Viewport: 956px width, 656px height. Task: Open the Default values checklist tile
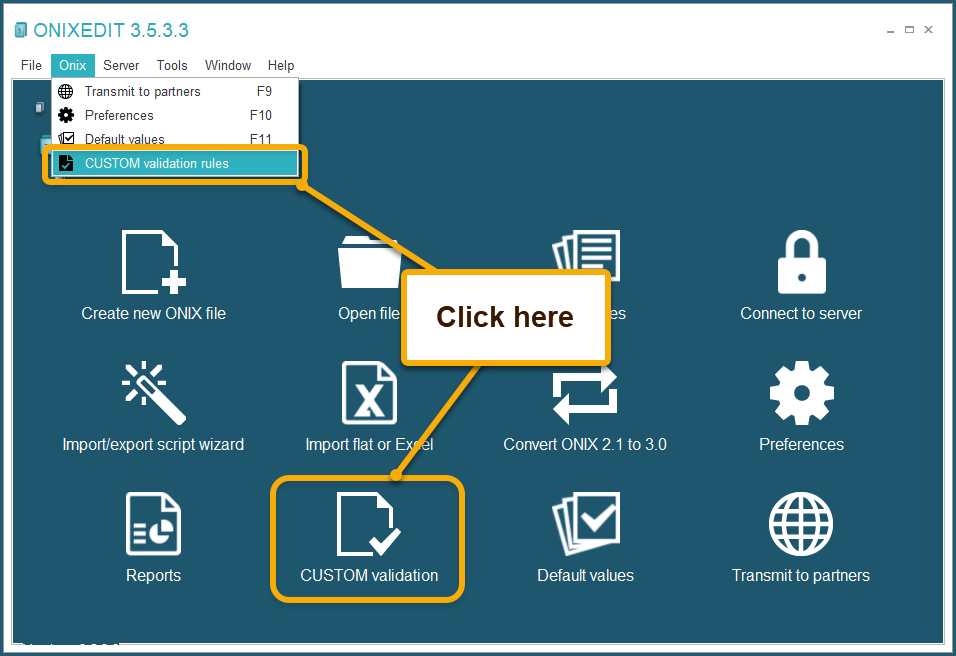[585, 524]
